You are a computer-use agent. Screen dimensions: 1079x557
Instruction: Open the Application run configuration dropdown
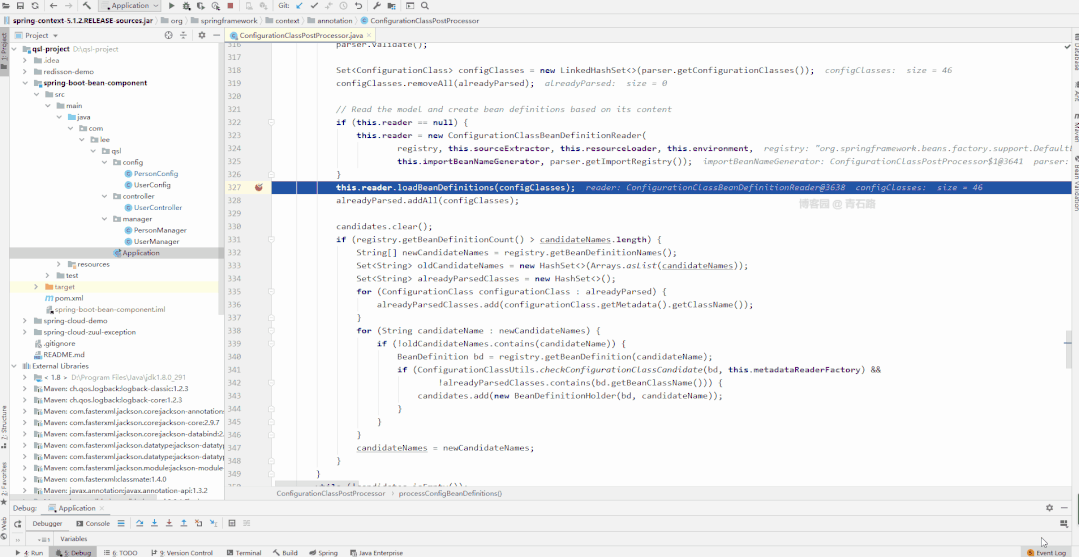click(x=130, y=6)
